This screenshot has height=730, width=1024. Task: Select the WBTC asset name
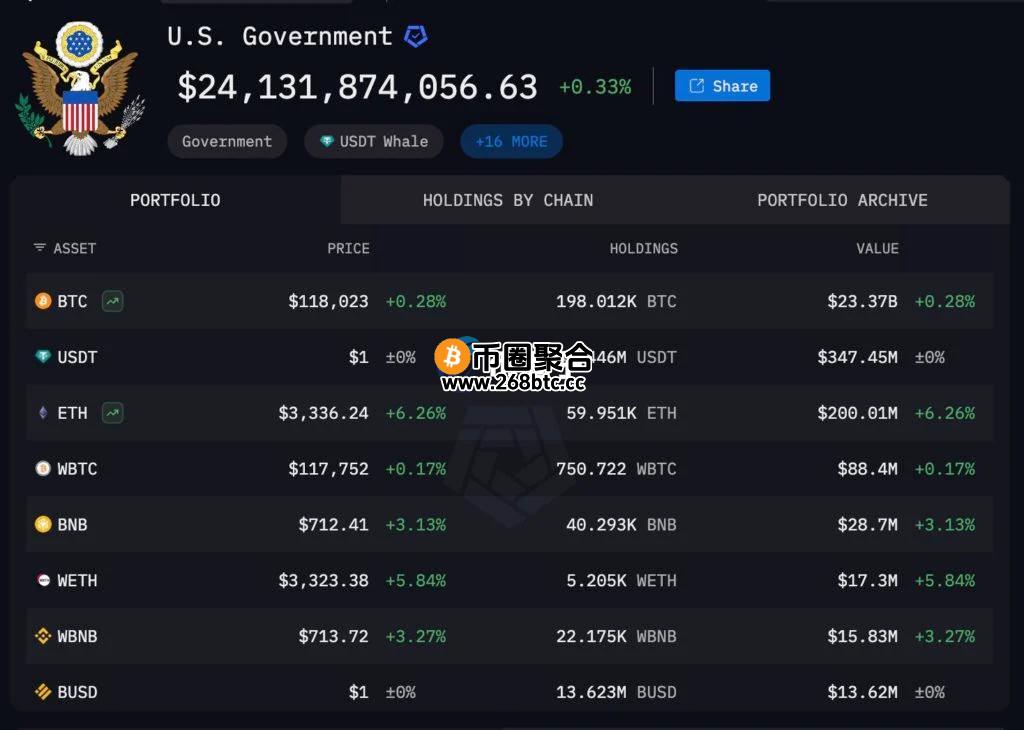tap(77, 469)
